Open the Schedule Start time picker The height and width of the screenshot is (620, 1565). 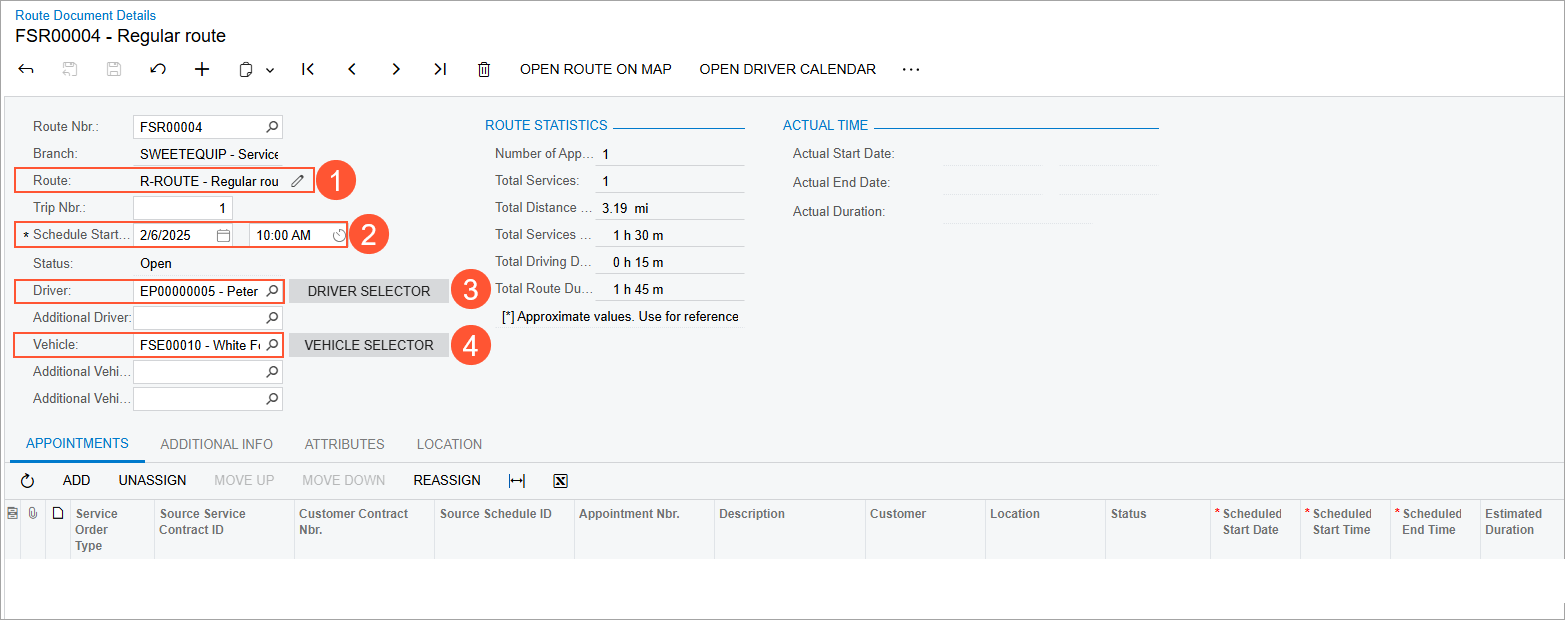tap(339, 235)
